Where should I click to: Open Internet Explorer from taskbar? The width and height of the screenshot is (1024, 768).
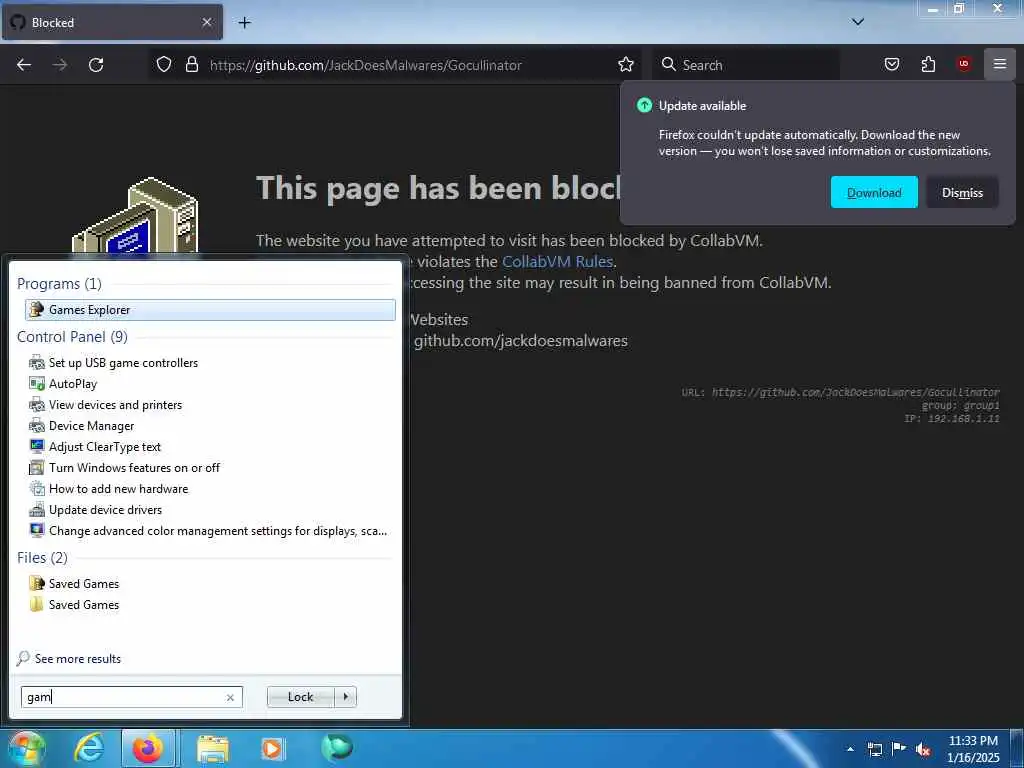coord(89,748)
